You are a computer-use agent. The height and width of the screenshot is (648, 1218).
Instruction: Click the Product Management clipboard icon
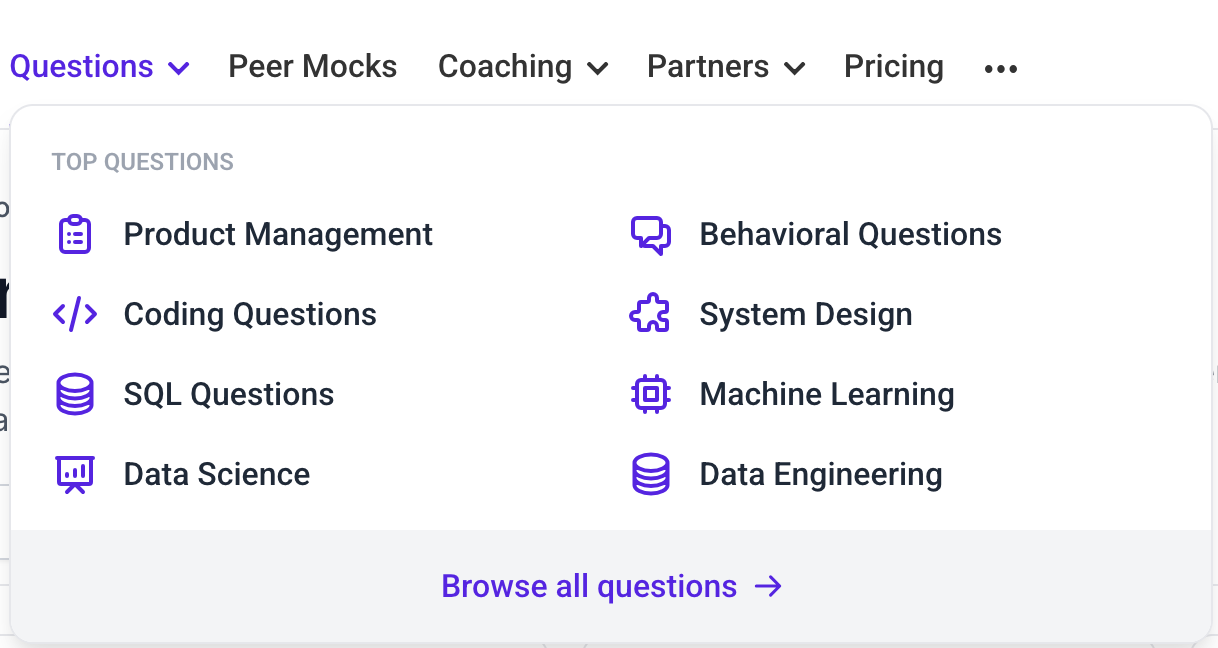tap(75, 234)
